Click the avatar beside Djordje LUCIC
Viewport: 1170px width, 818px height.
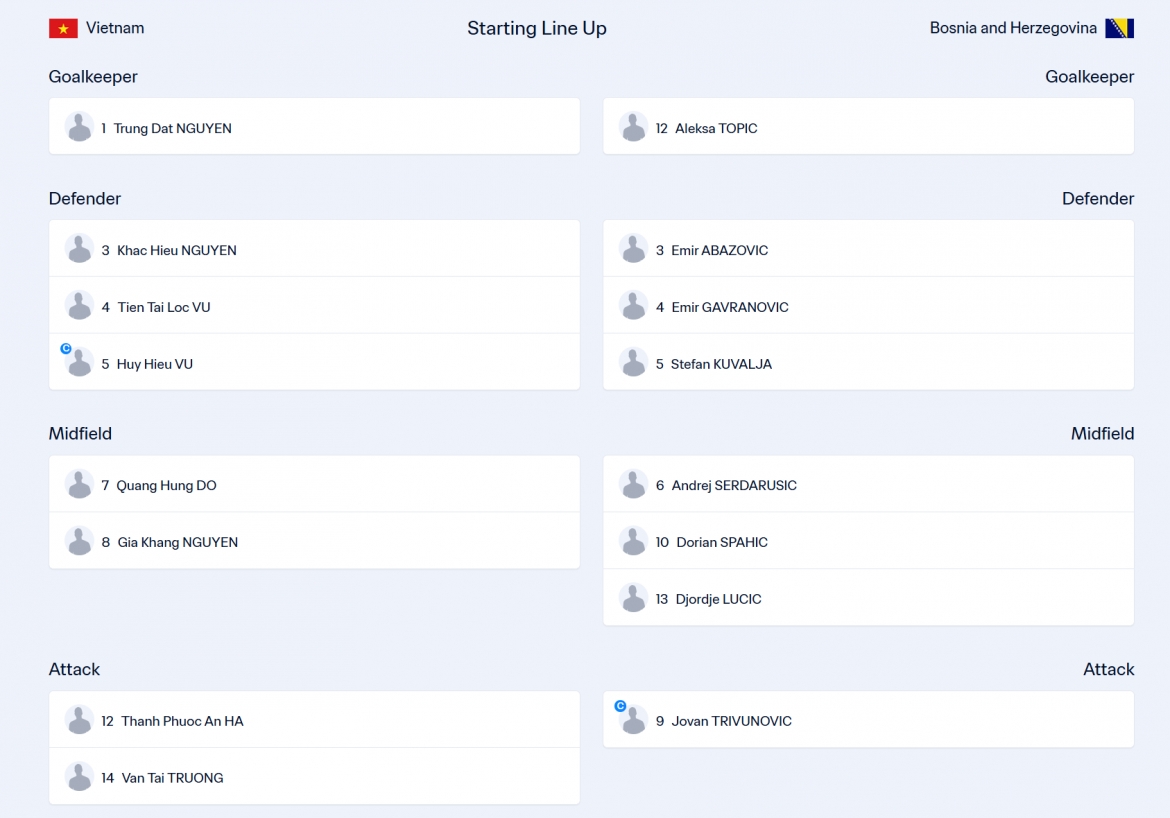[x=634, y=598]
